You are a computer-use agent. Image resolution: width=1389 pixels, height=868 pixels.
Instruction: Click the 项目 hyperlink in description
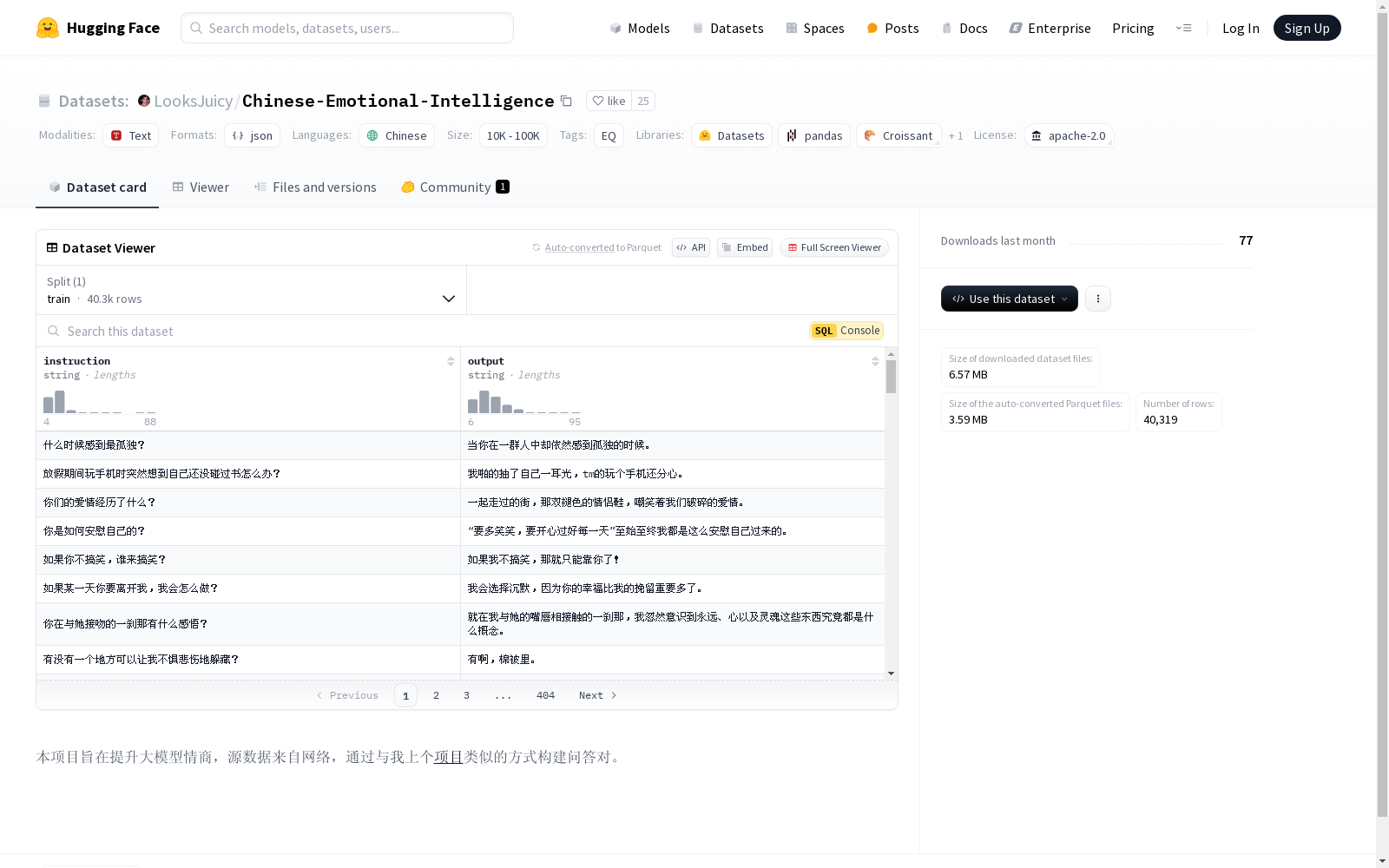click(x=448, y=757)
